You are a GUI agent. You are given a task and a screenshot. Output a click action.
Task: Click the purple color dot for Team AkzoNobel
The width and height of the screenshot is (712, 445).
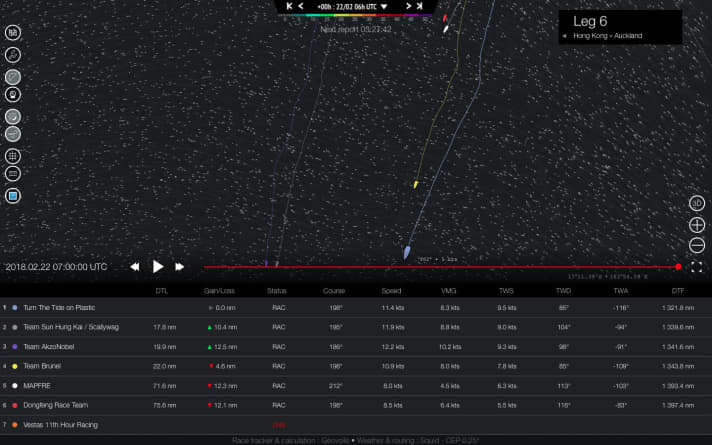click(x=15, y=346)
